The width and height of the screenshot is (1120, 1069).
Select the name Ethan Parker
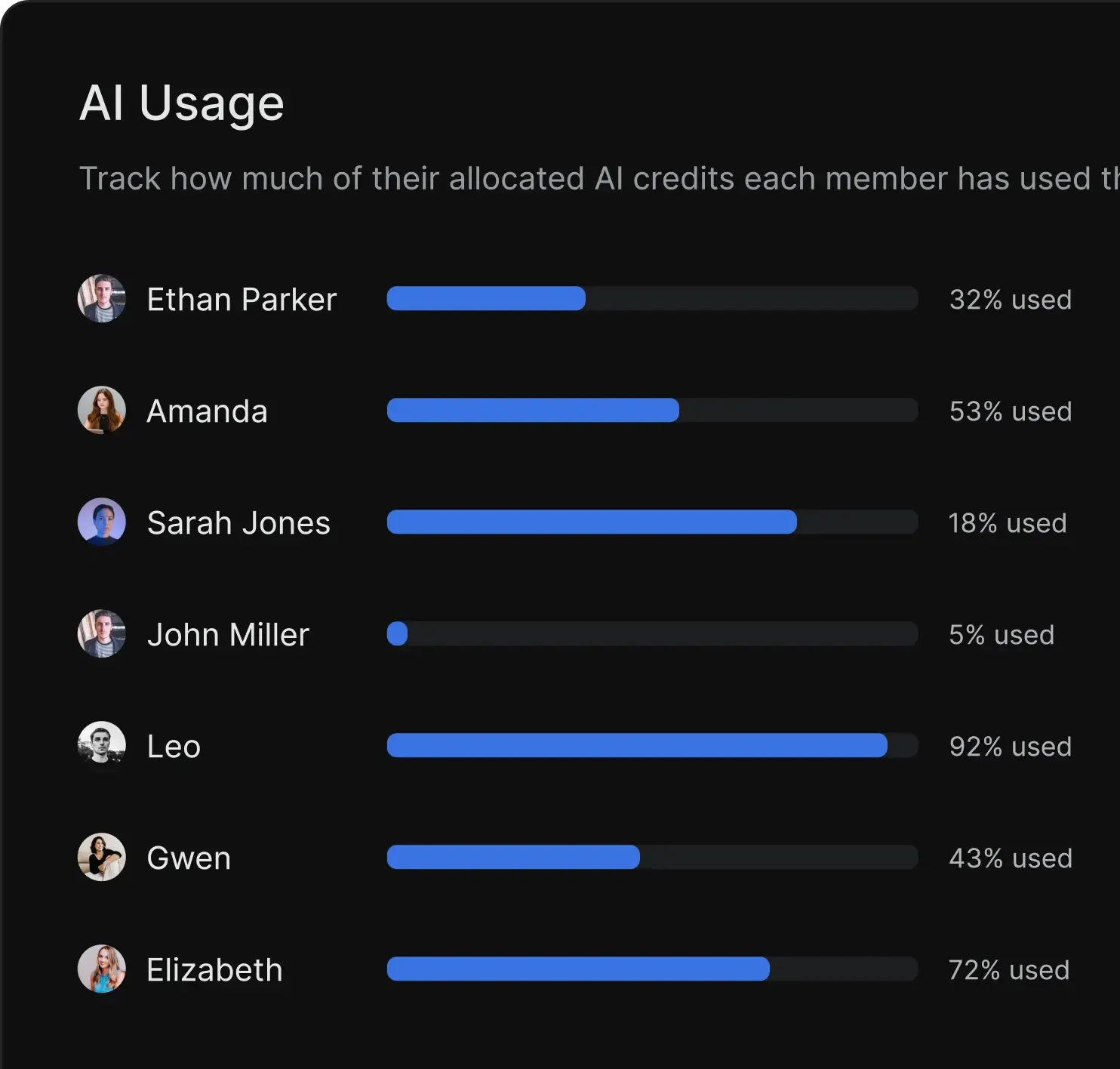pyautogui.click(x=242, y=299)
